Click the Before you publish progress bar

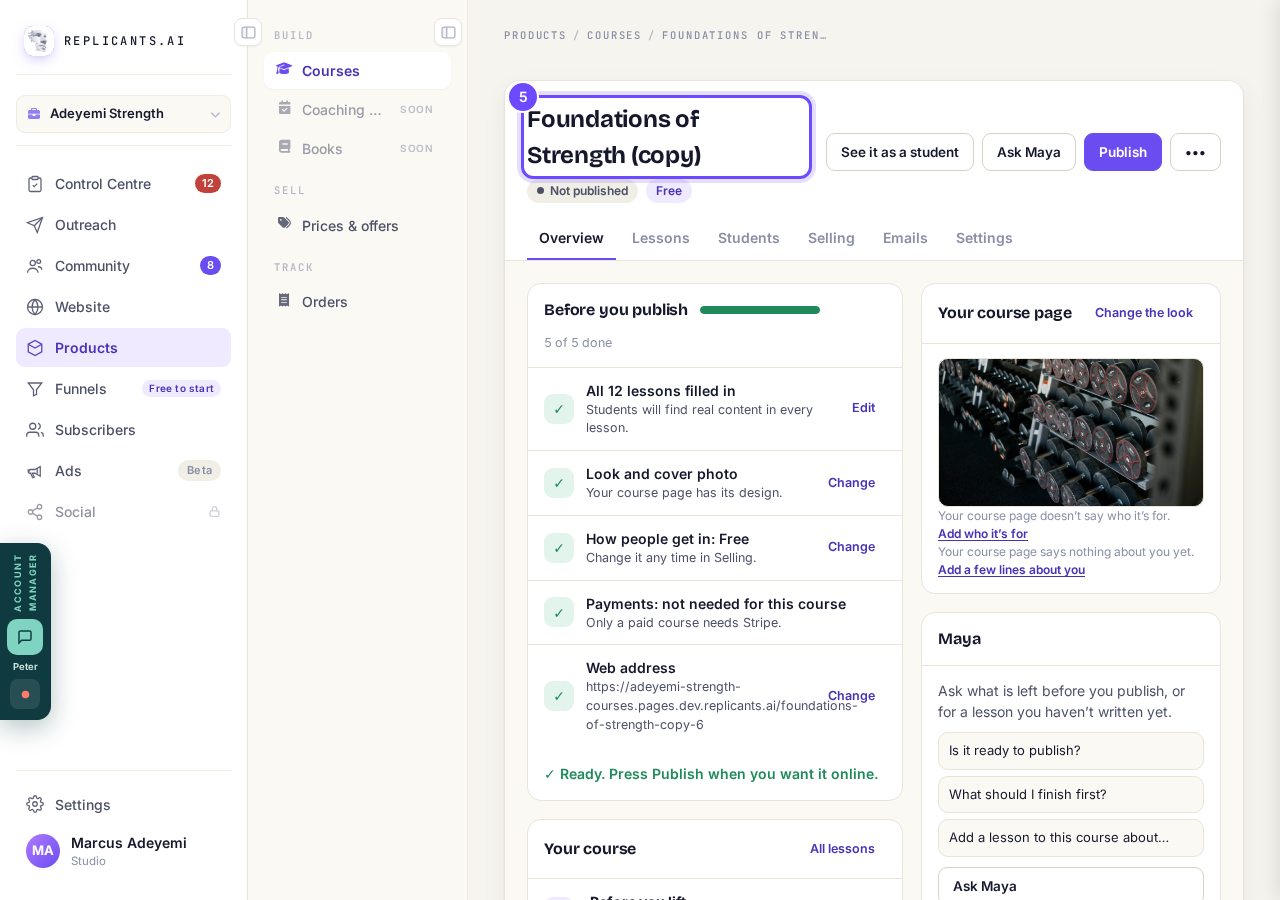760,310
